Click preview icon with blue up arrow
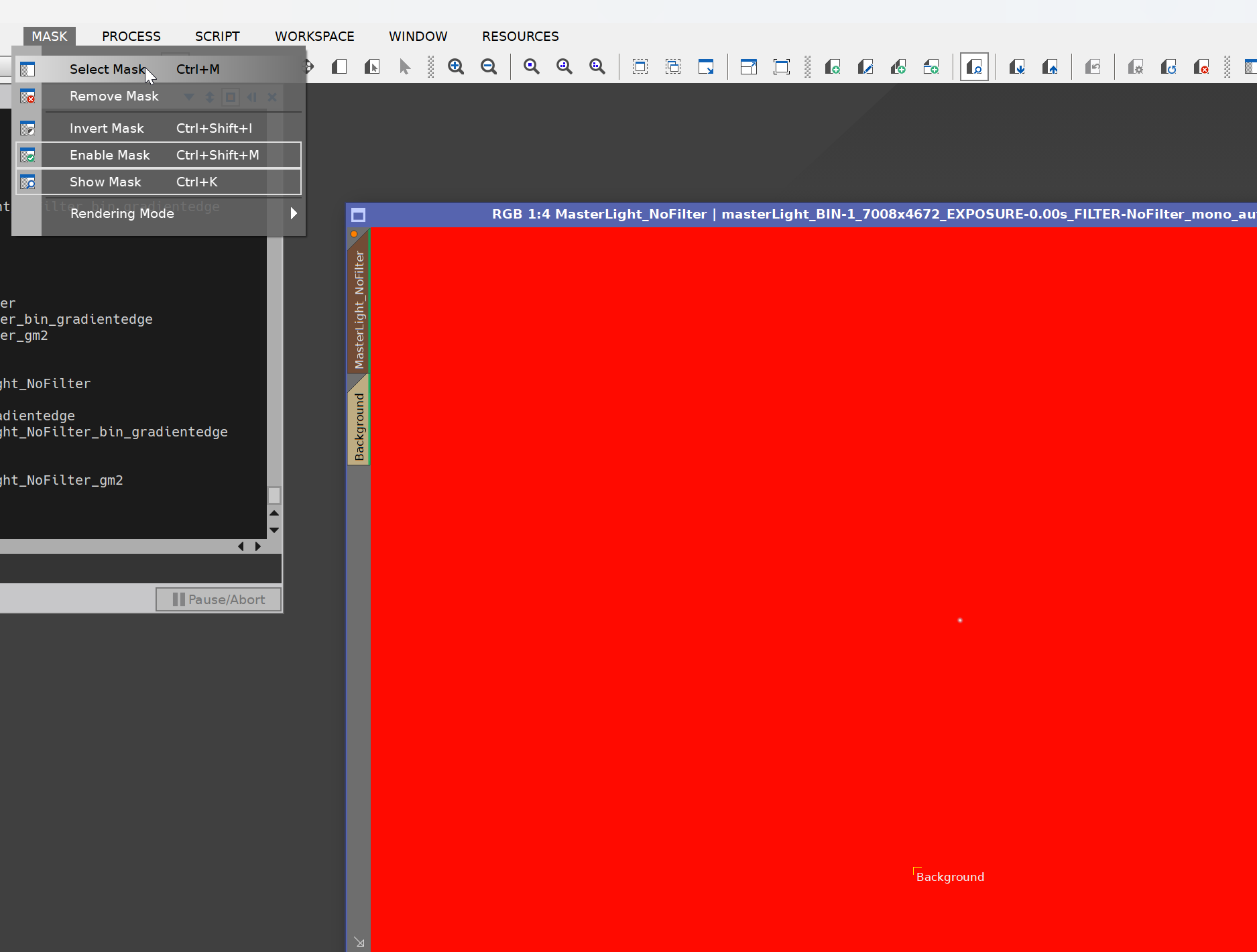Viewport: 1257px width, 952px height. [x=1050, y=66]
